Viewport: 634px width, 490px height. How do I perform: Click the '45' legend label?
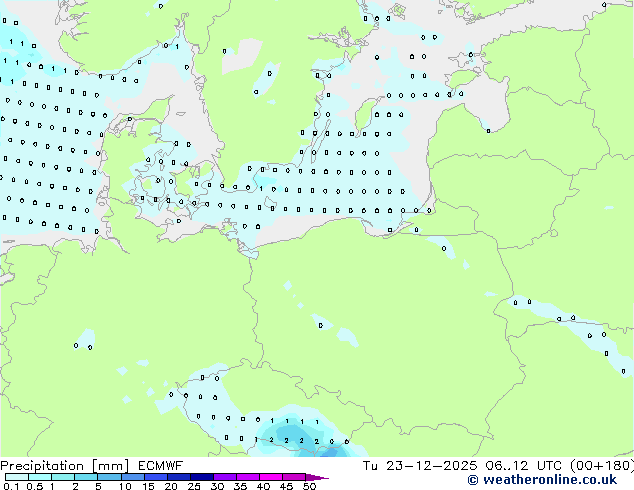[286, 486]
